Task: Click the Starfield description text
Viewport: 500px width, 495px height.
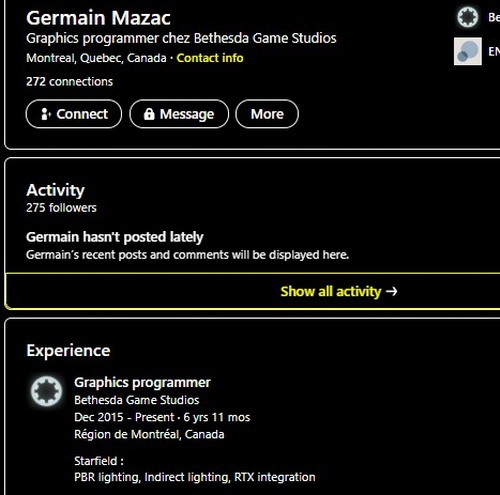Action: pyautogui.click(x=195, y=469)
